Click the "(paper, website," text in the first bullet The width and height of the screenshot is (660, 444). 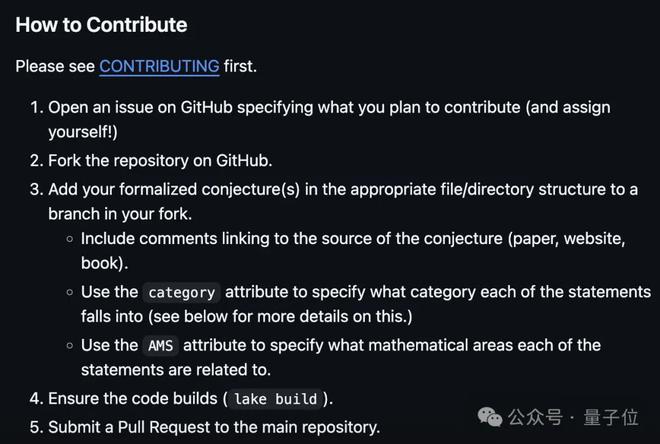[x=569, y=240]
